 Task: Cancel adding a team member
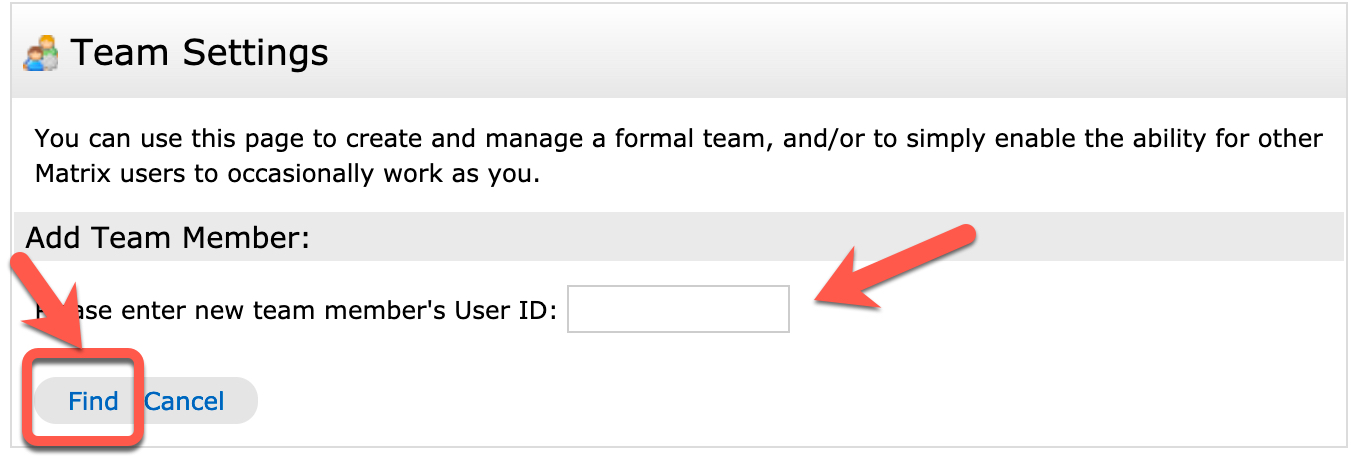[184, 401]
